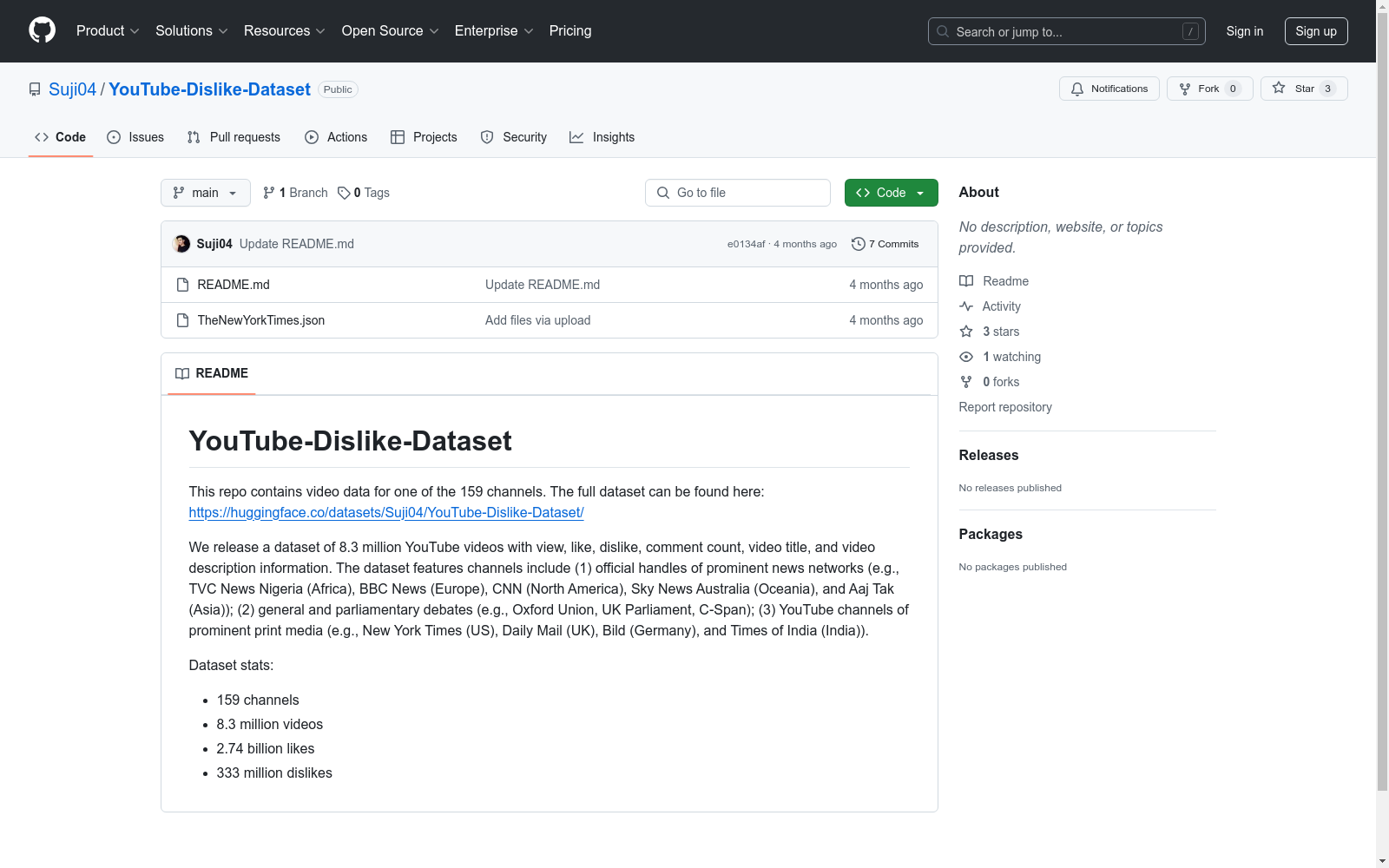
Task: Open the latest commit message Update README.md
Action: pyautogui.click(x=297, y=244)
